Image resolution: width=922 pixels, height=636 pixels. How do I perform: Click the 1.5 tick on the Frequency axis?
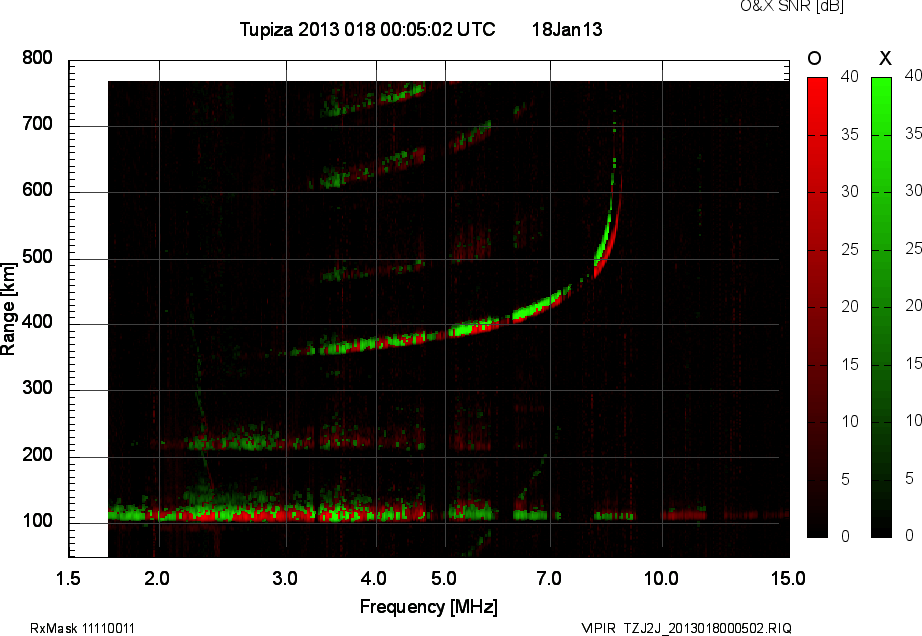pyautogui.click(x=68, y=579)
